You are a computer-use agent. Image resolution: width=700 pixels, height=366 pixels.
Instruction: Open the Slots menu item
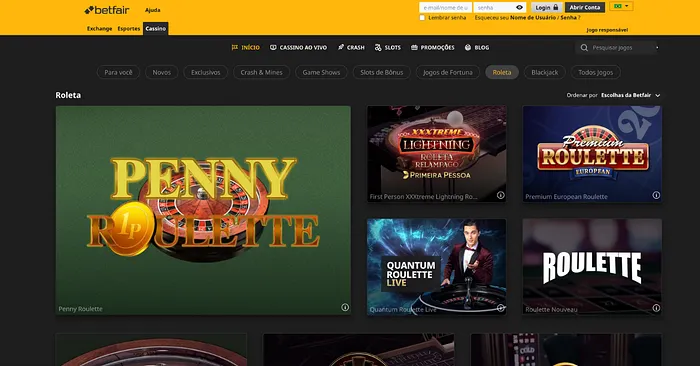point(388,47)
